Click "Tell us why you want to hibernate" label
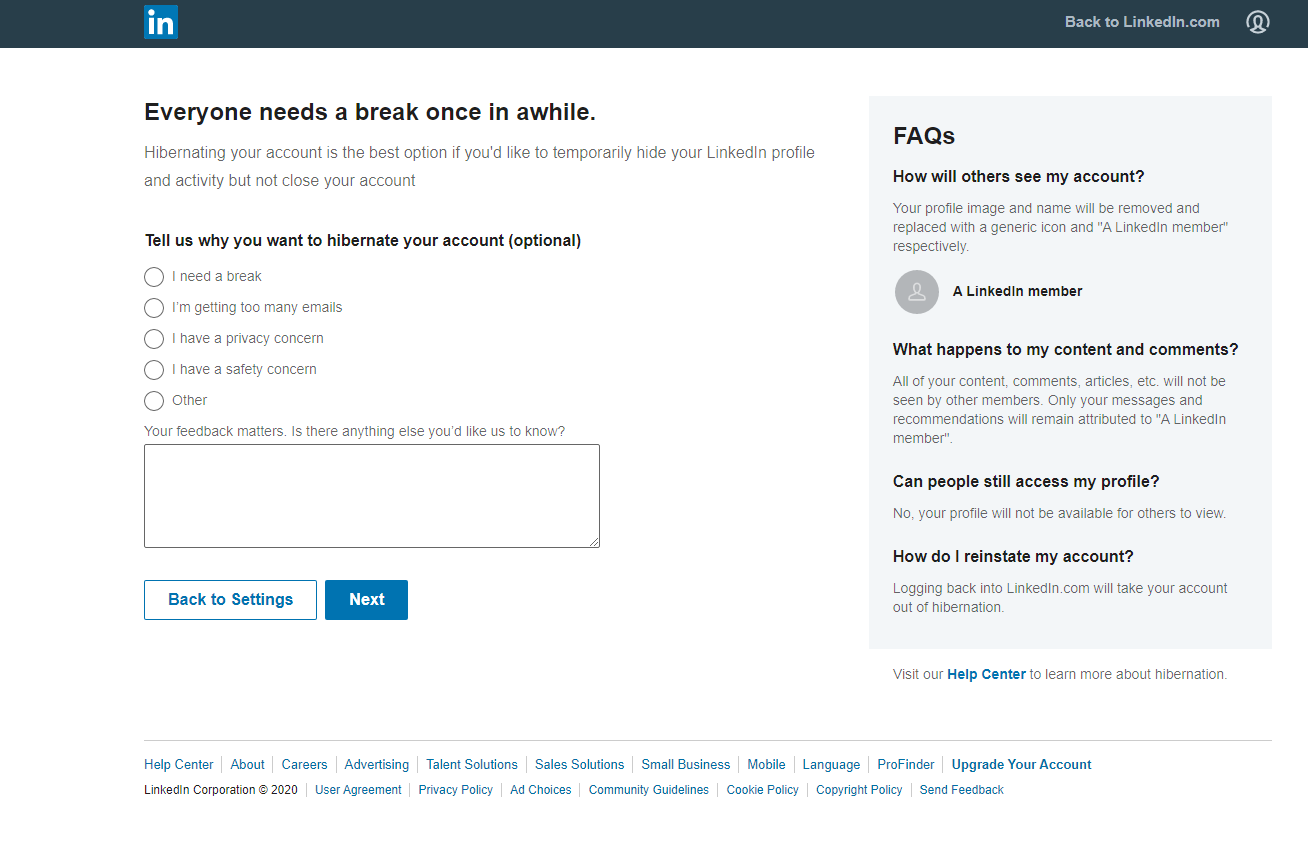 [x=363, y=240]
